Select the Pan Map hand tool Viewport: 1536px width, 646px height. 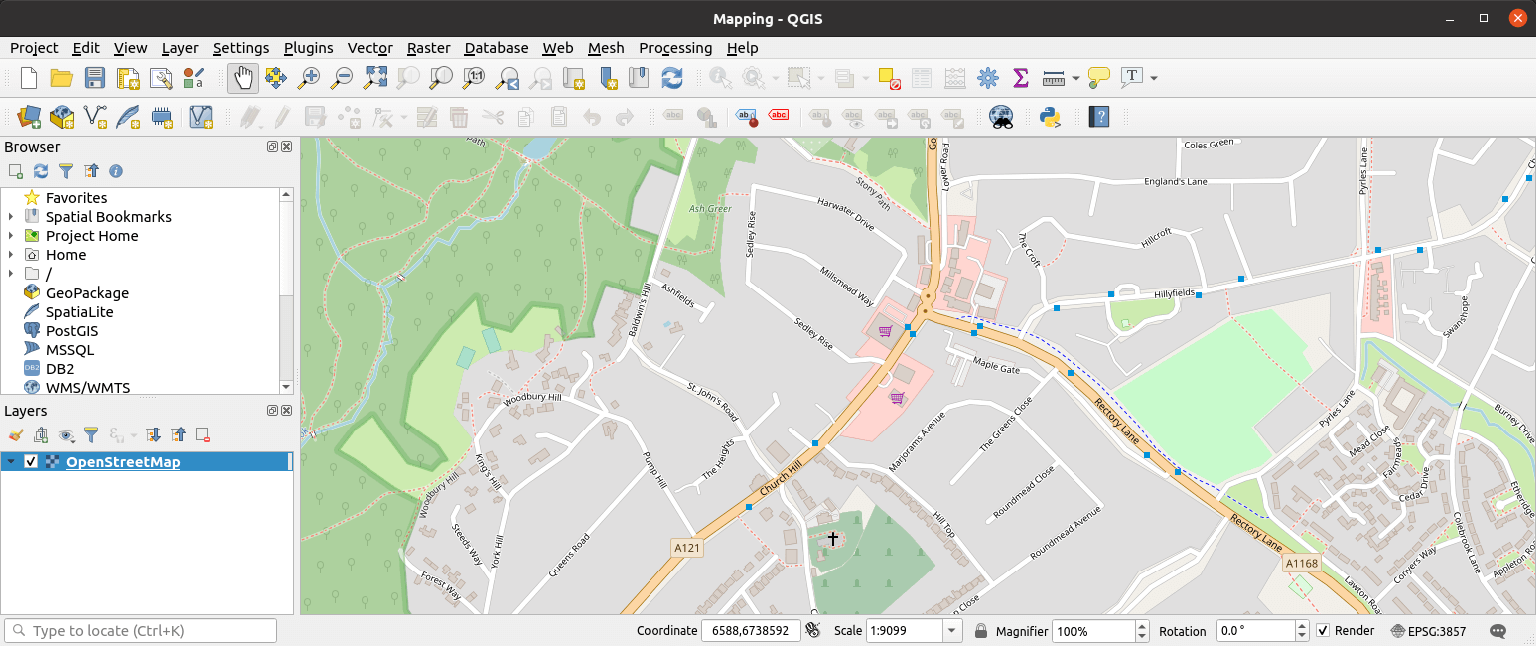click(243, 78)
